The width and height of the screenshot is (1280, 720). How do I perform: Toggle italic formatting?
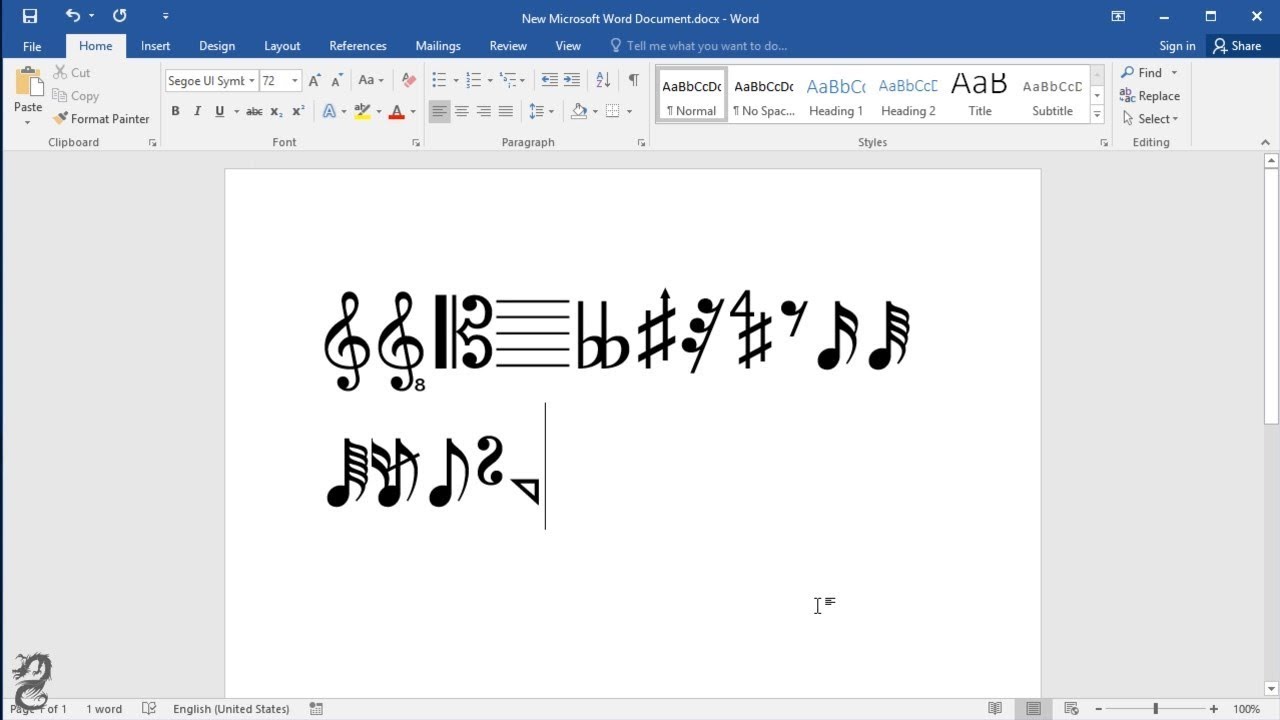197,111
